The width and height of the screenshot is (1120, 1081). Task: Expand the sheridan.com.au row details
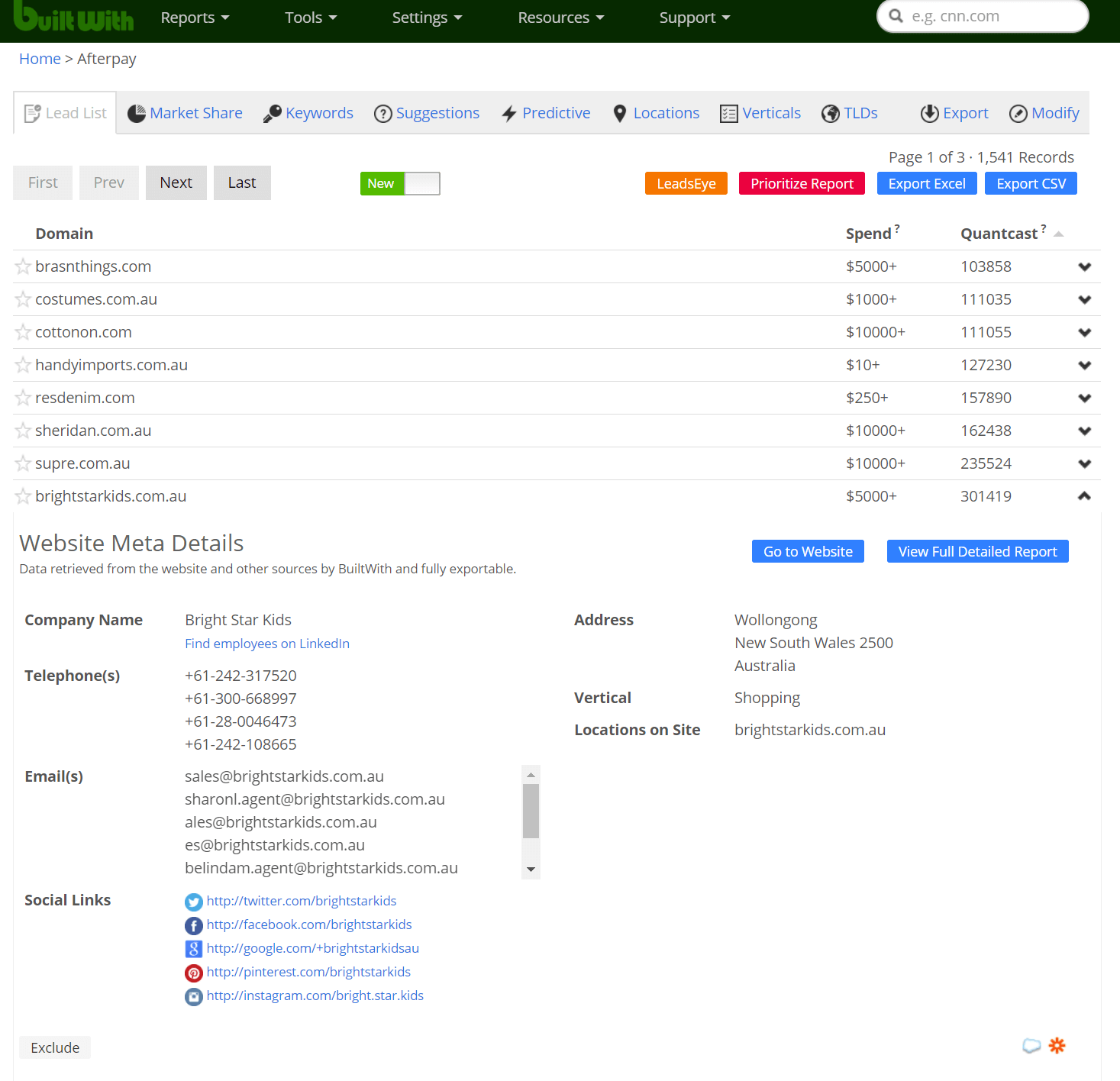click(1084, 431)
